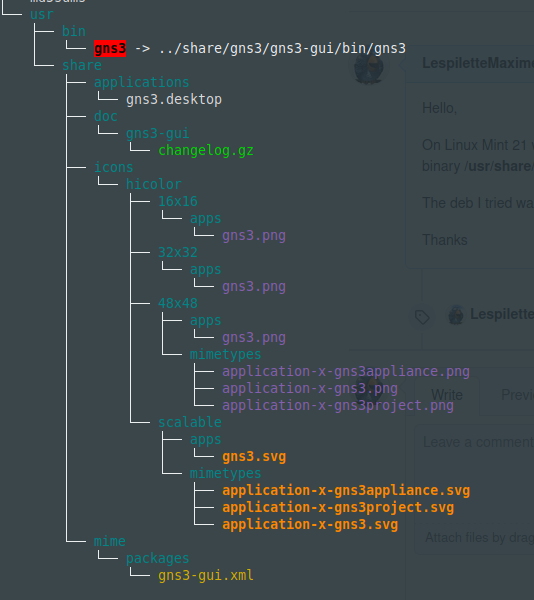Viewport: 534px width, 600px height.
Task: Select the bin directory entry
Action: (x=74, y=31)
